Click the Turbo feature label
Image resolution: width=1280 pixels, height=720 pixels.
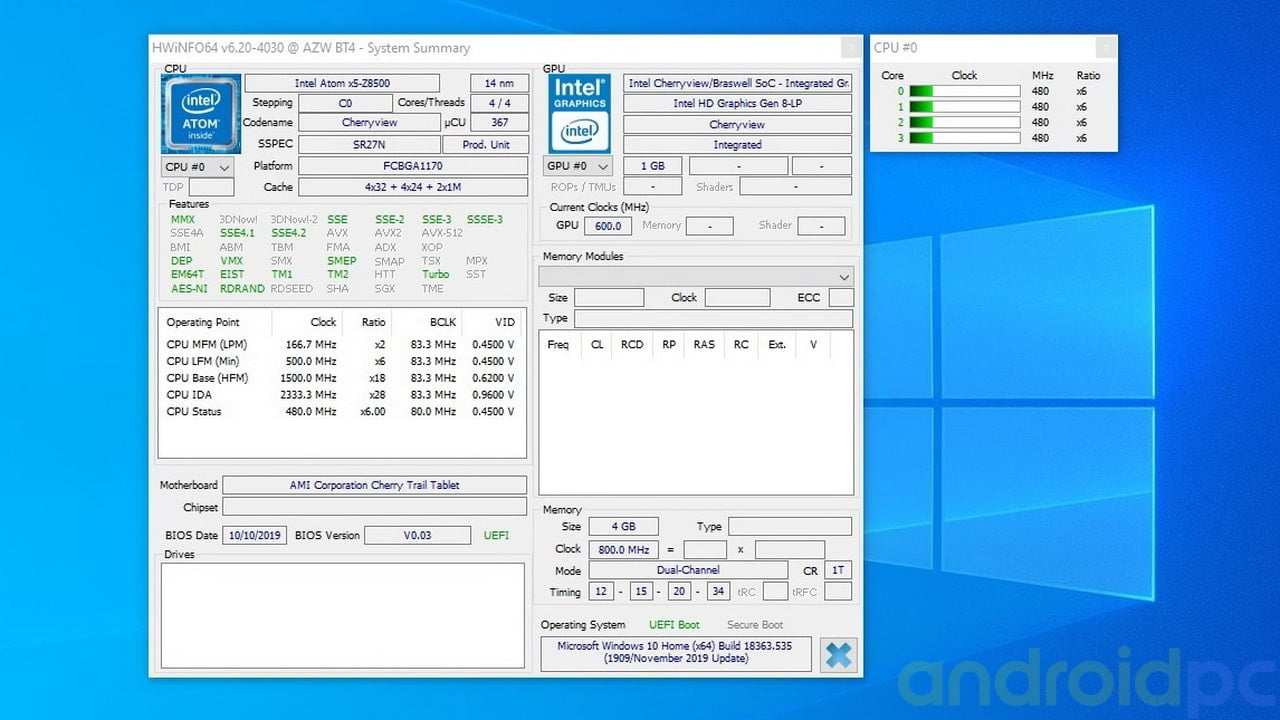click(x=435, y=274)
